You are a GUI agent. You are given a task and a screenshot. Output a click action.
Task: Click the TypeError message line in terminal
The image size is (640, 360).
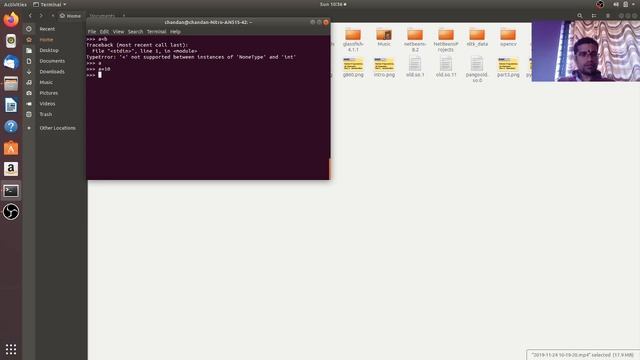pyautogui.click(x=191, y=57)
